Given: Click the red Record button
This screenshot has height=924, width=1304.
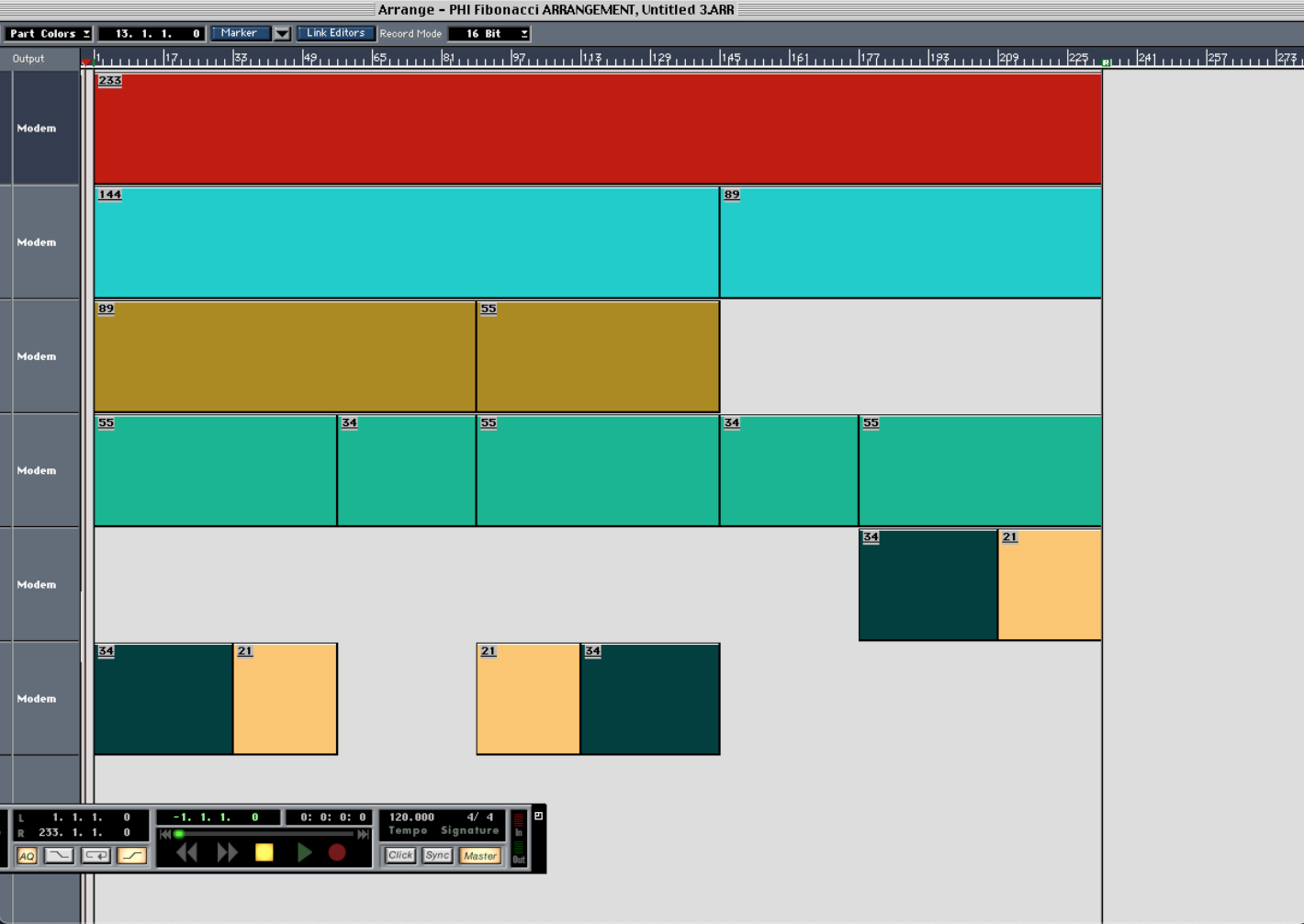Looking at the screenshot, I should (x=337, y=853).
